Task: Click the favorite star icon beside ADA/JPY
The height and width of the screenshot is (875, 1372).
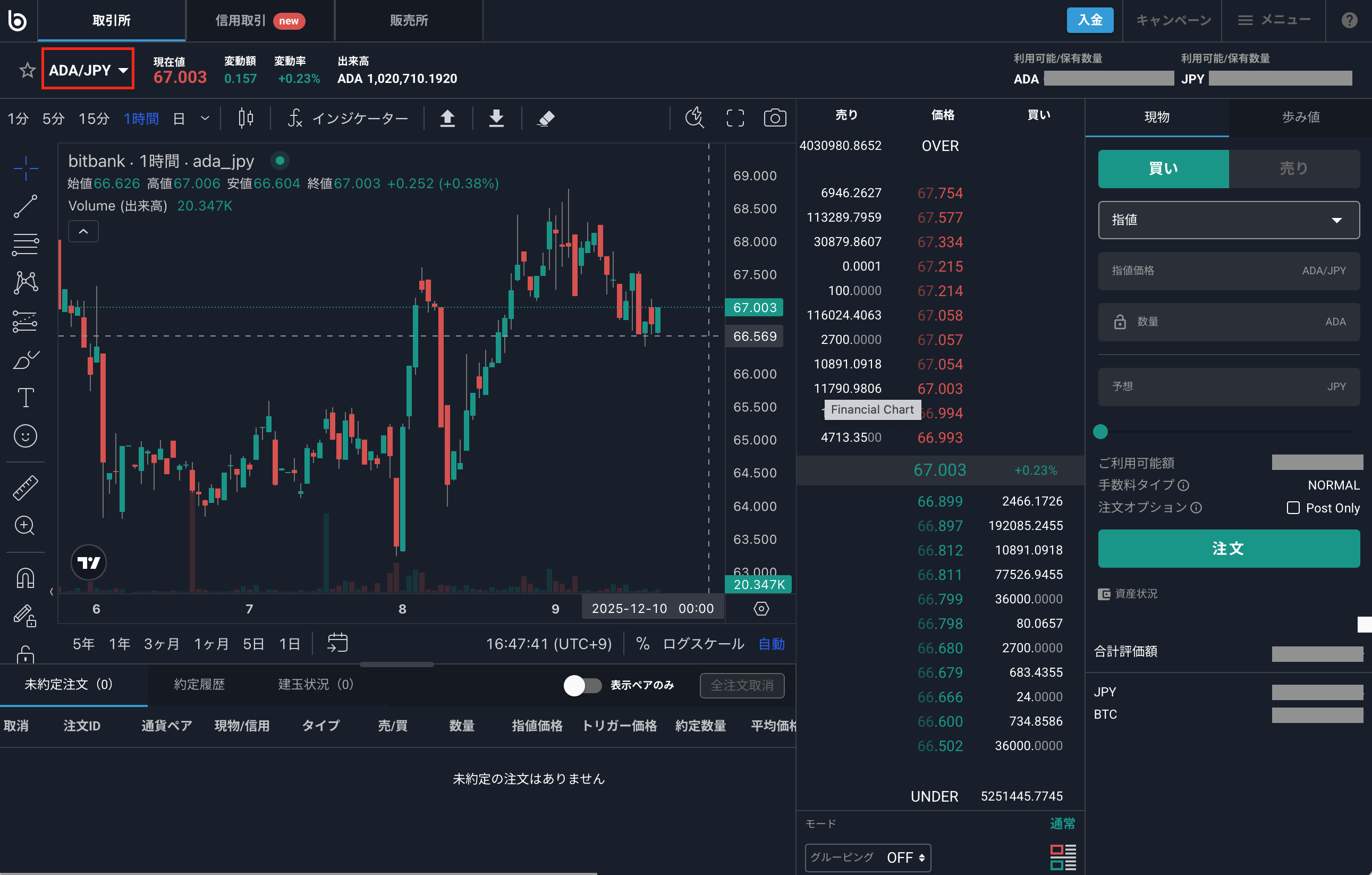Action: [27, 70]
